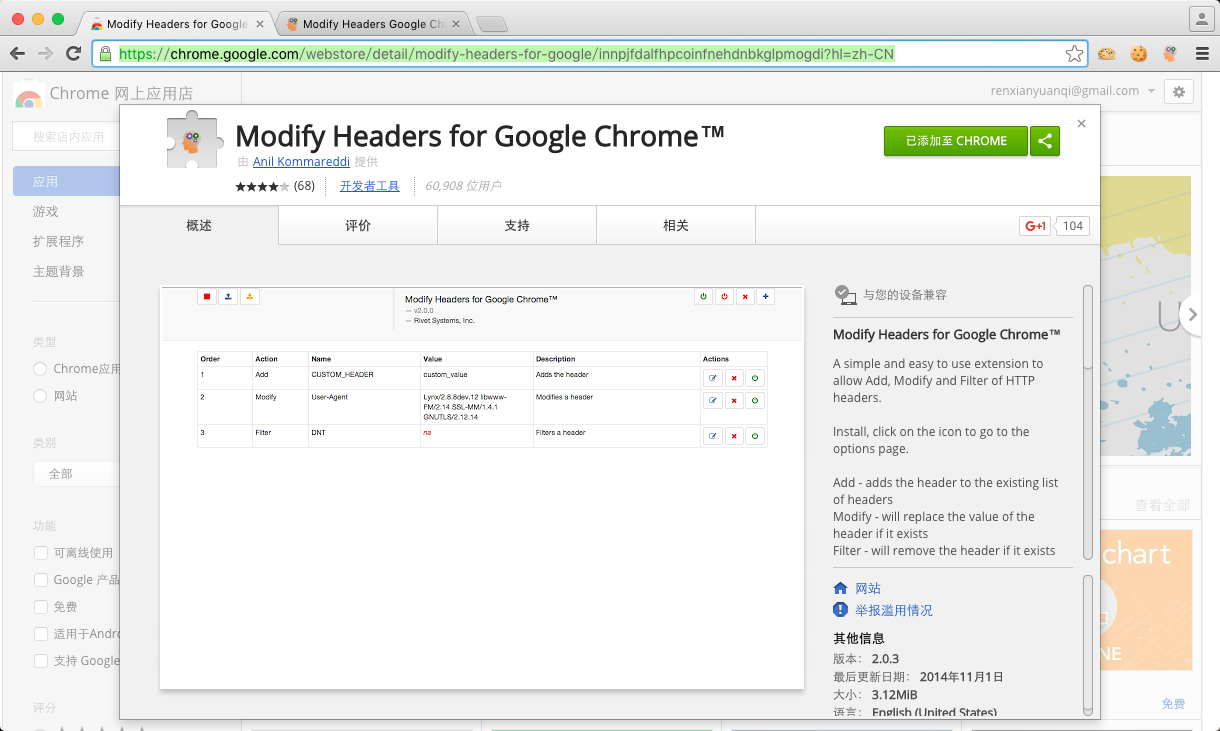Viewport: 1220px width, 731px height.
Task: Click the cookie extension icon in toolbar
Action: pyautogui.click(x=1138, y=54)
